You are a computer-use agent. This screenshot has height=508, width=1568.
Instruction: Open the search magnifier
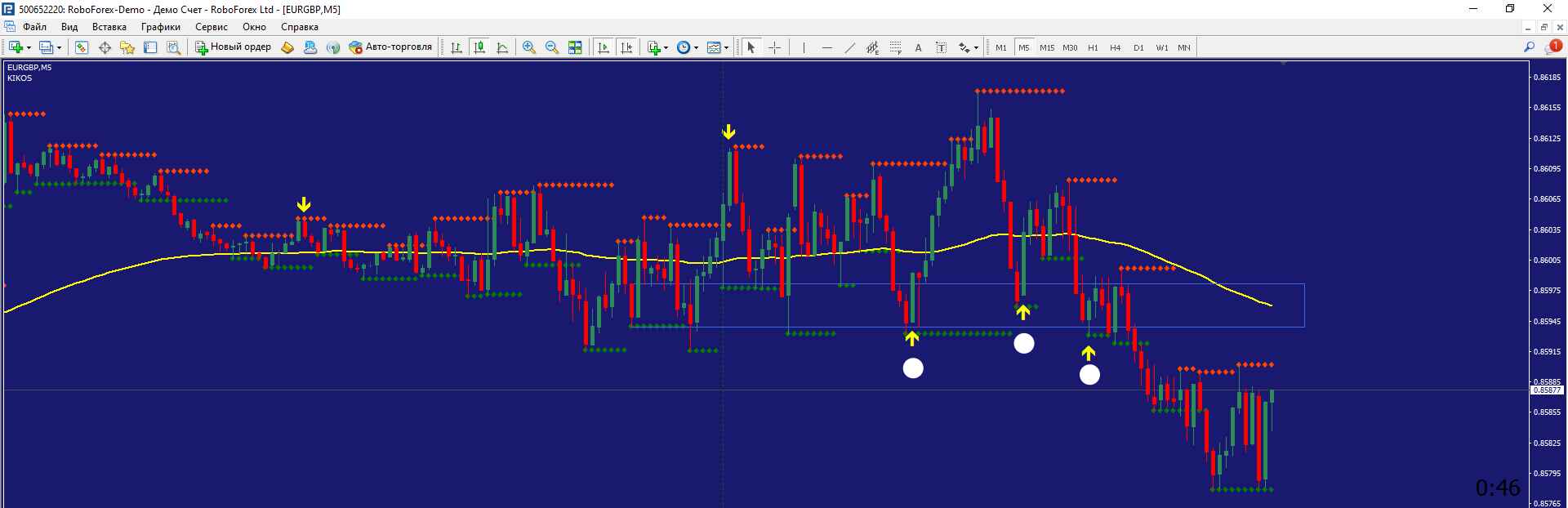(x=1529, y=47)
